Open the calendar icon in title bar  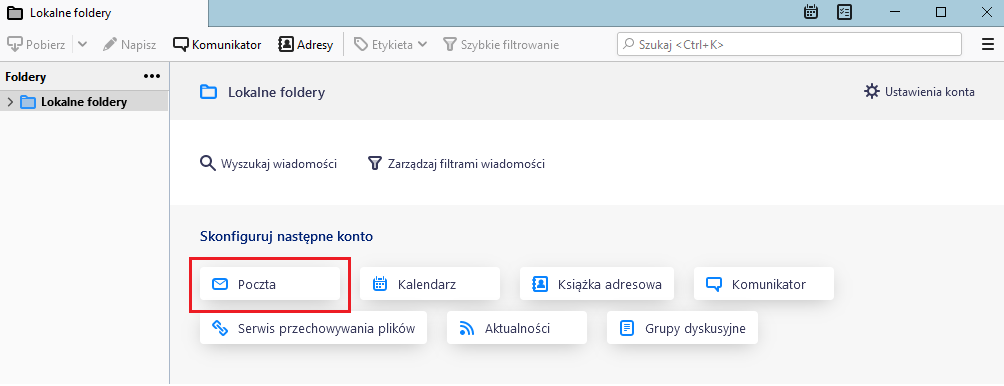[x=811, y=12]
